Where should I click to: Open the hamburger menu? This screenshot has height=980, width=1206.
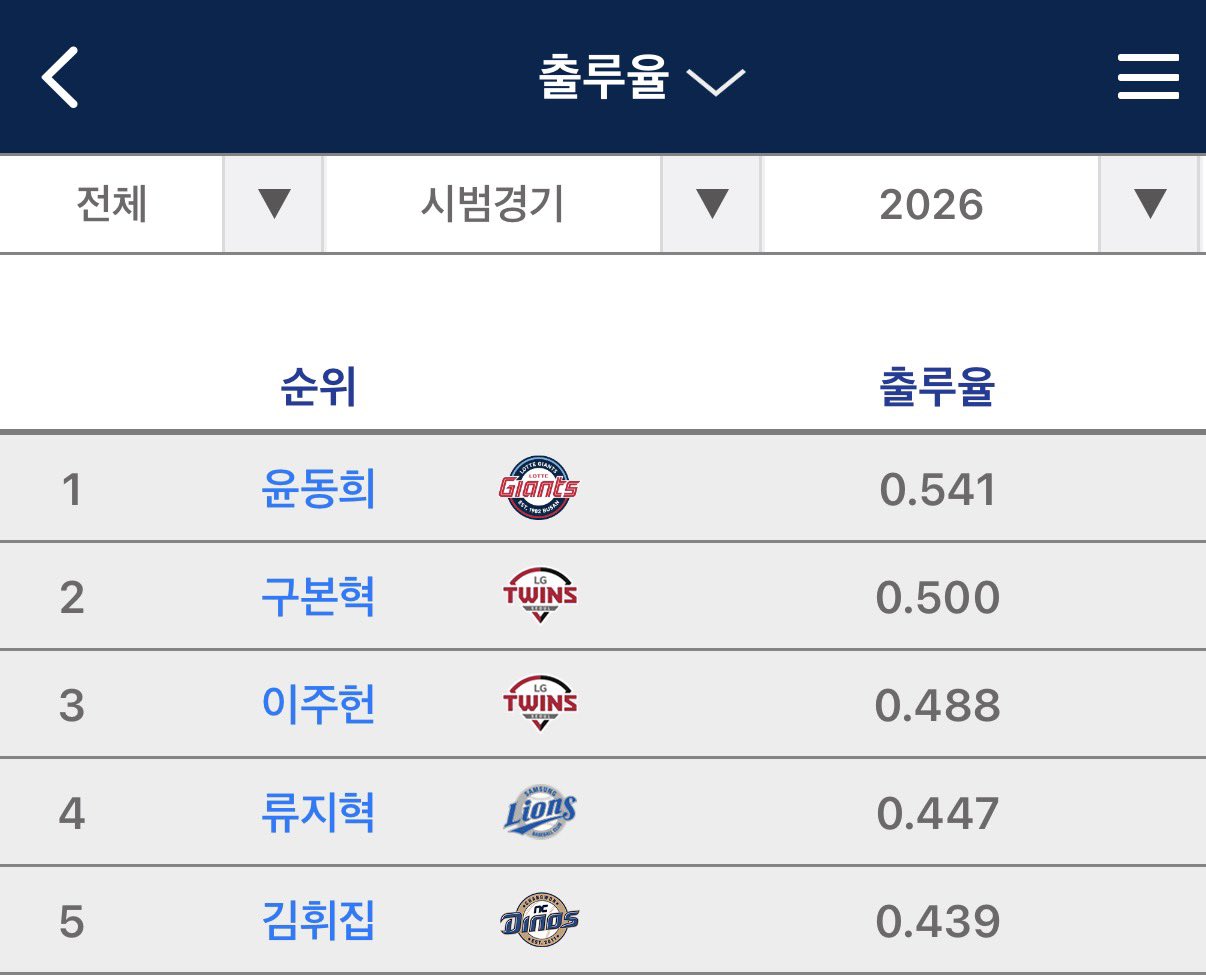(1148, 78)
